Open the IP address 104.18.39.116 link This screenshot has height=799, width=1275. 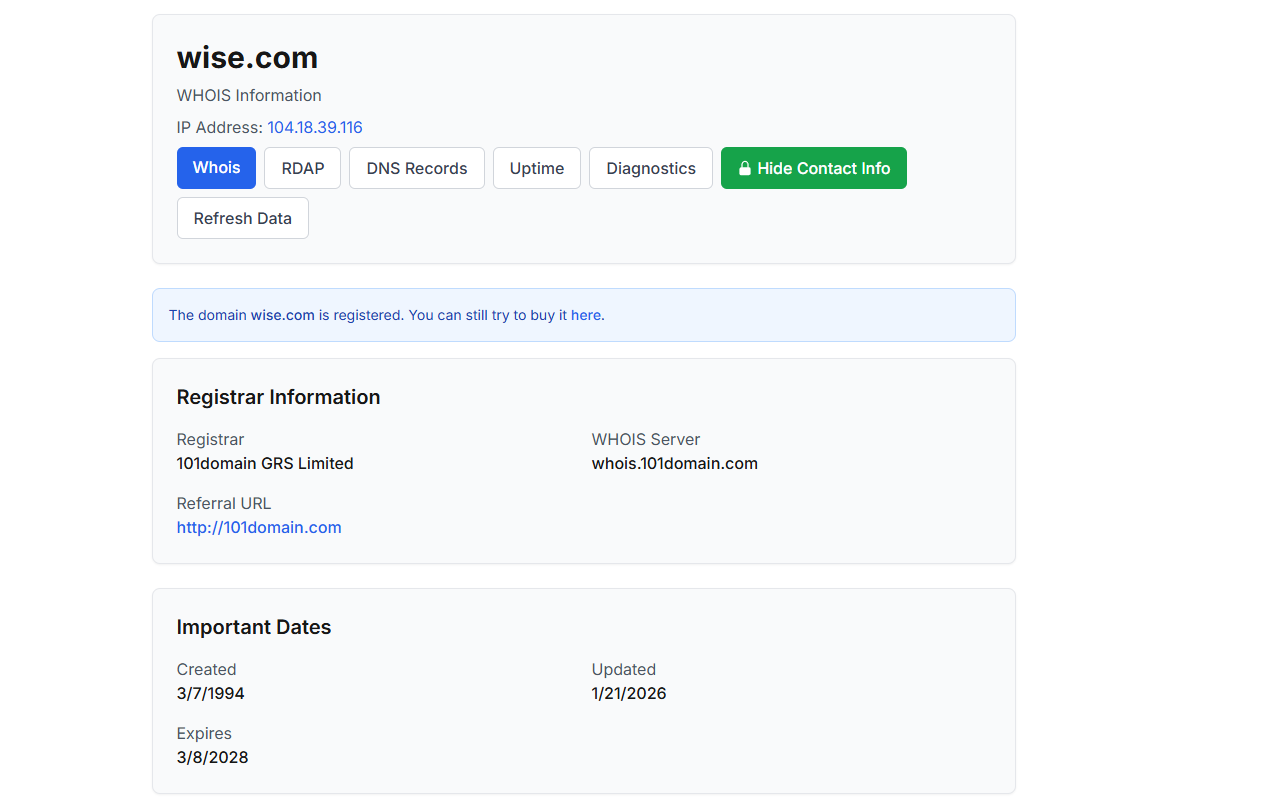[314, 127]
